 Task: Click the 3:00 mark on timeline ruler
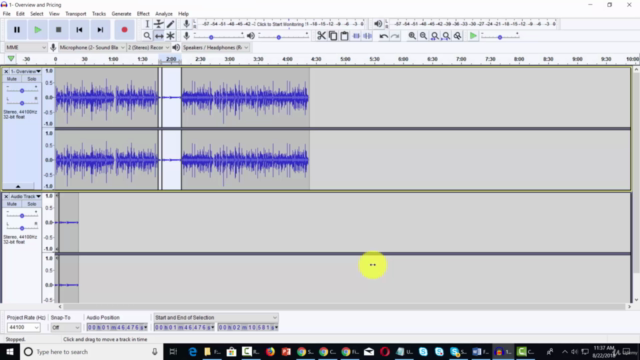tap(229, 59)
